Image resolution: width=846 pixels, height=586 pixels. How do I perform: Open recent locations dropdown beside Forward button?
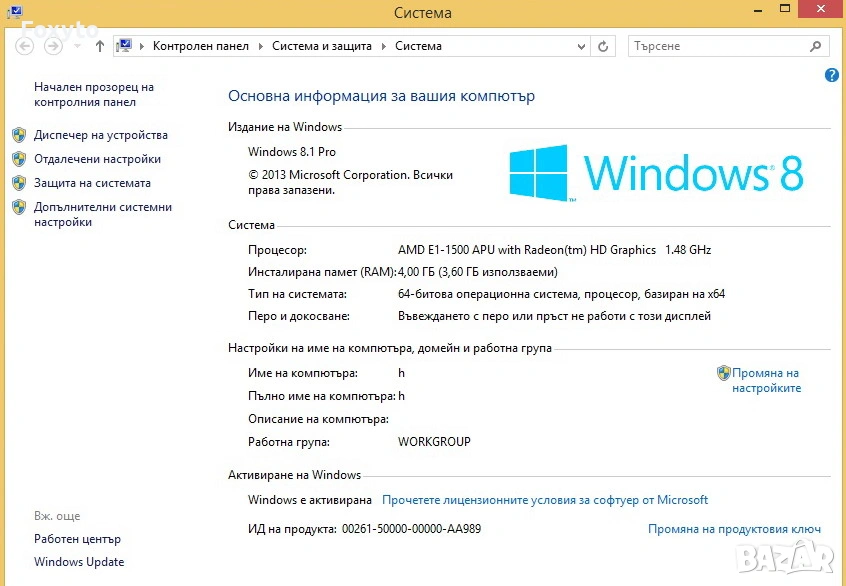[76, 46]
